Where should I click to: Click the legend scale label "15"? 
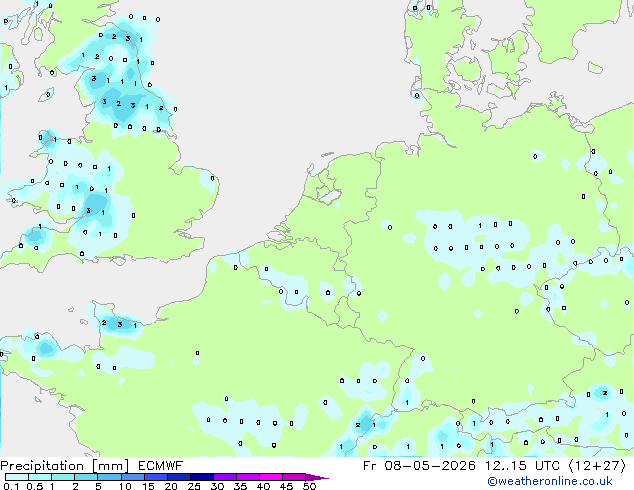coord(148,486)
